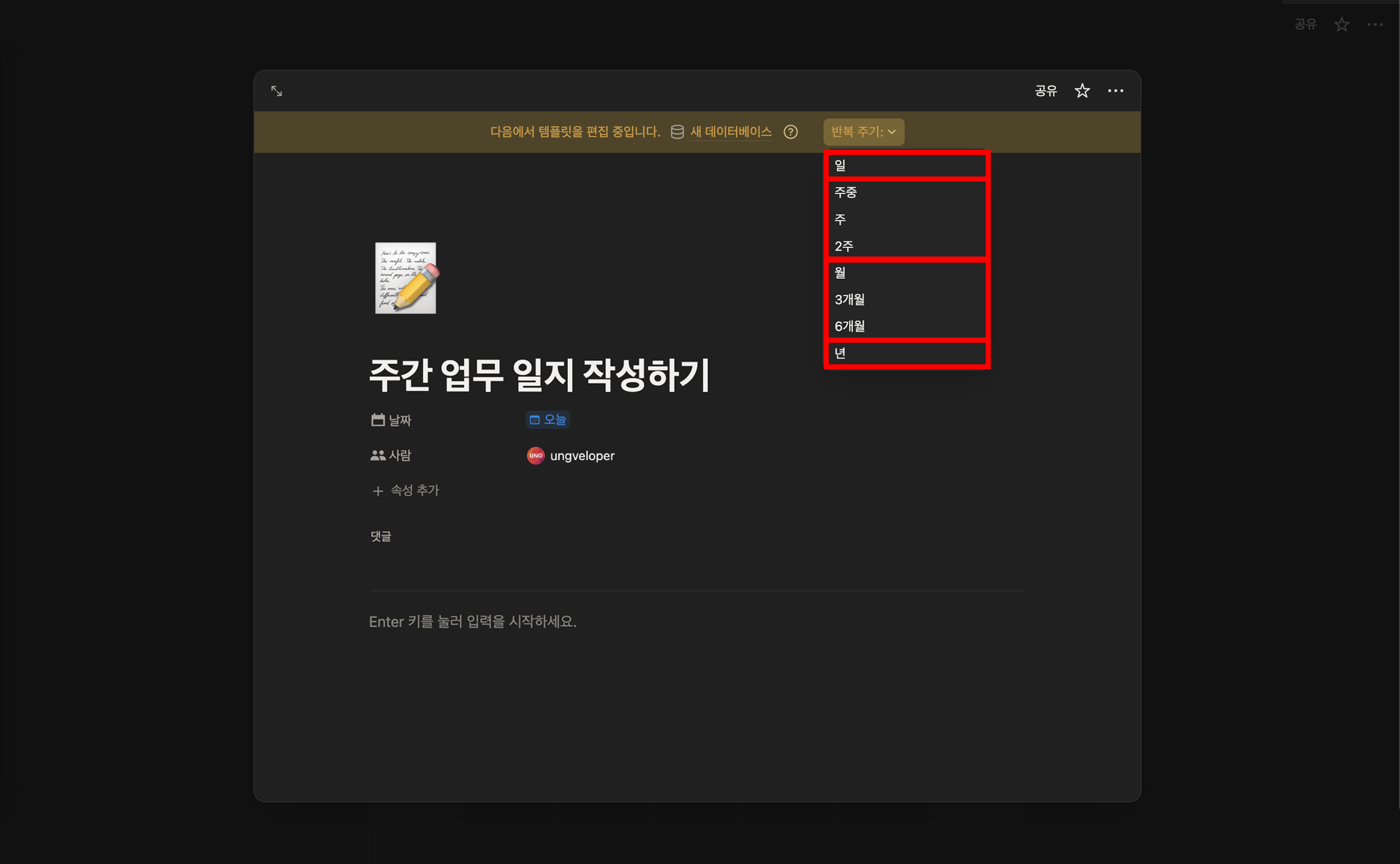Screen dimensions: 1400x864
Task: Select 일 repeat option
Action: pos(906,166)
